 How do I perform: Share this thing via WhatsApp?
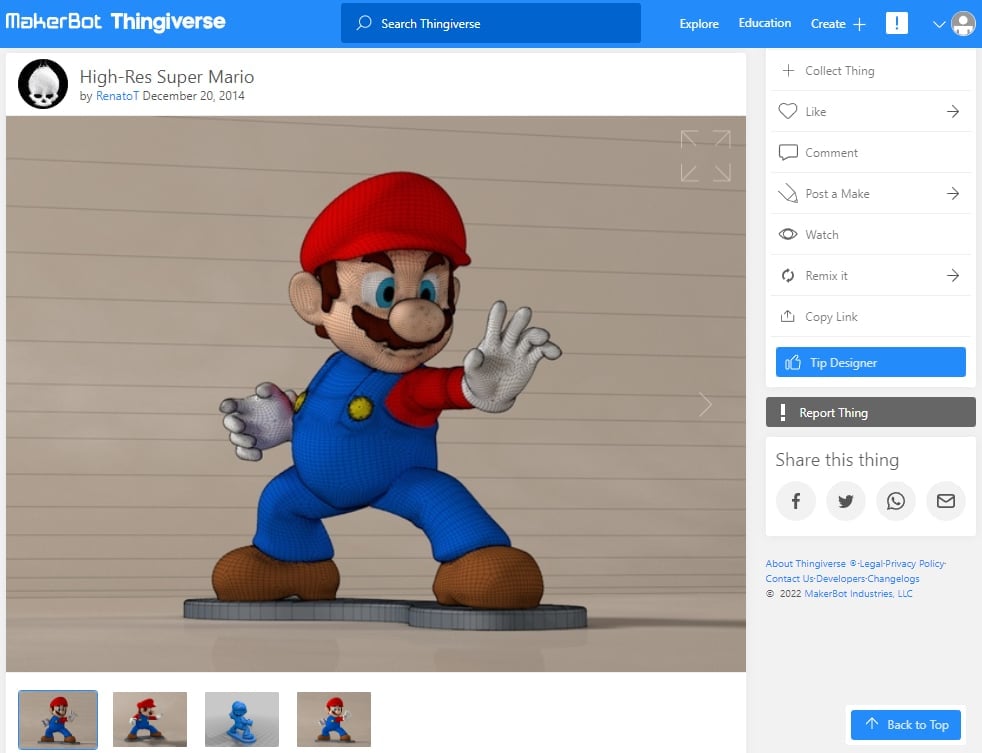click(896, 501)
